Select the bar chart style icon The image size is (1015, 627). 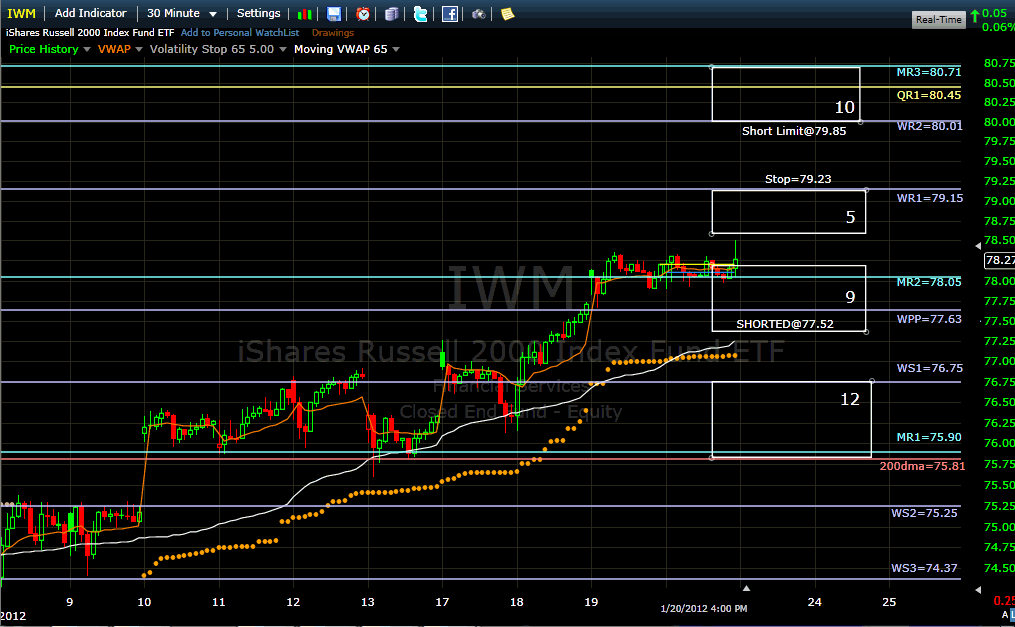(x=305, y=14)
